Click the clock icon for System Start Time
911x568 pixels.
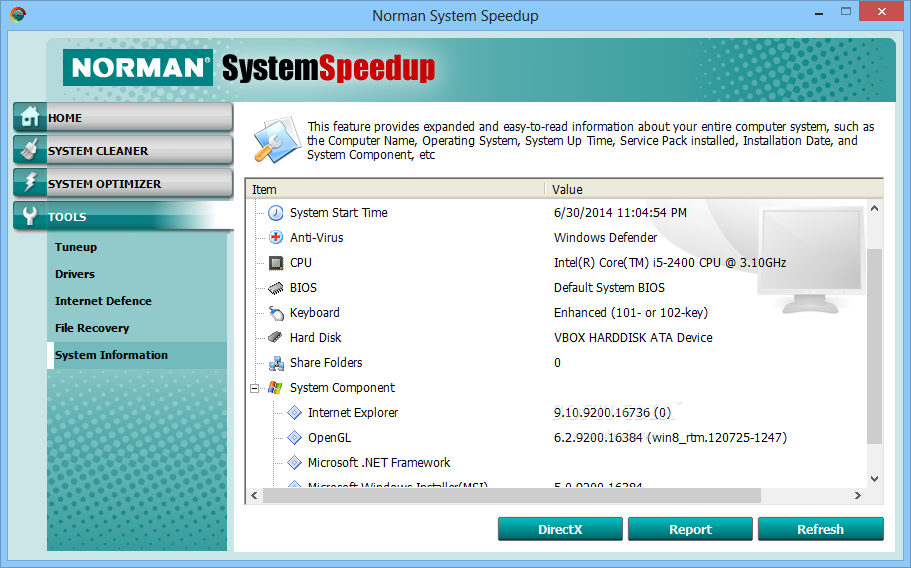pos(275,213)
